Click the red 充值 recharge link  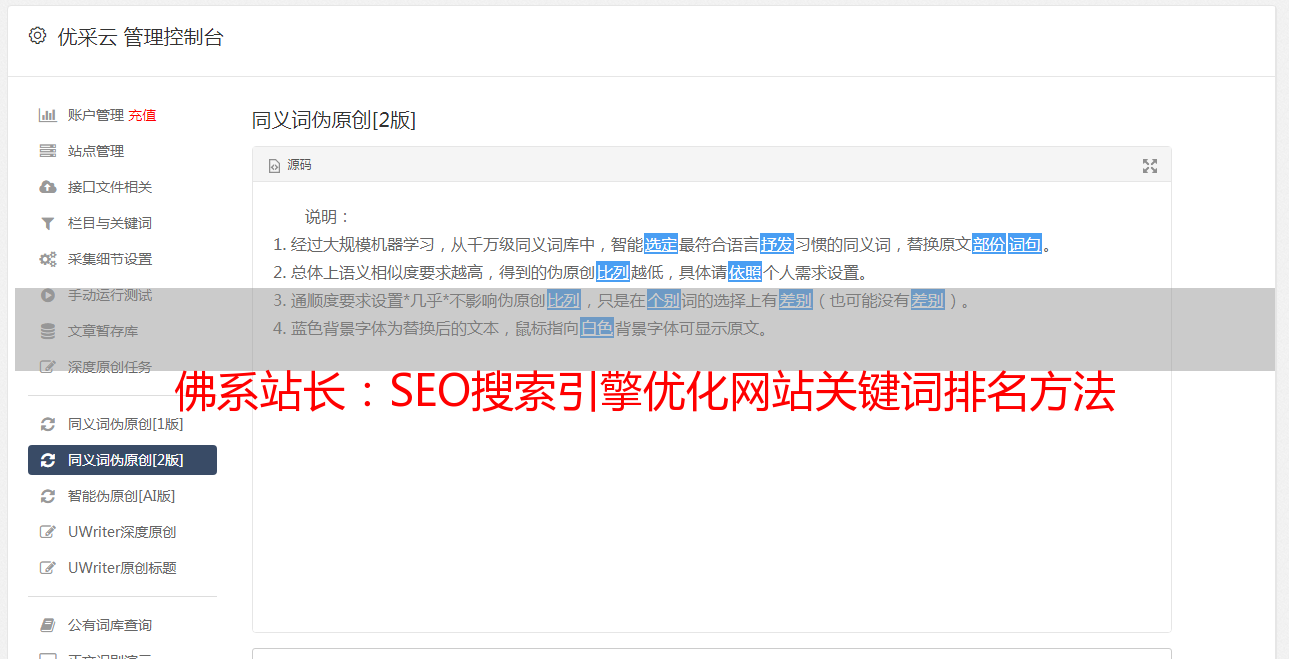click(142, 115)
